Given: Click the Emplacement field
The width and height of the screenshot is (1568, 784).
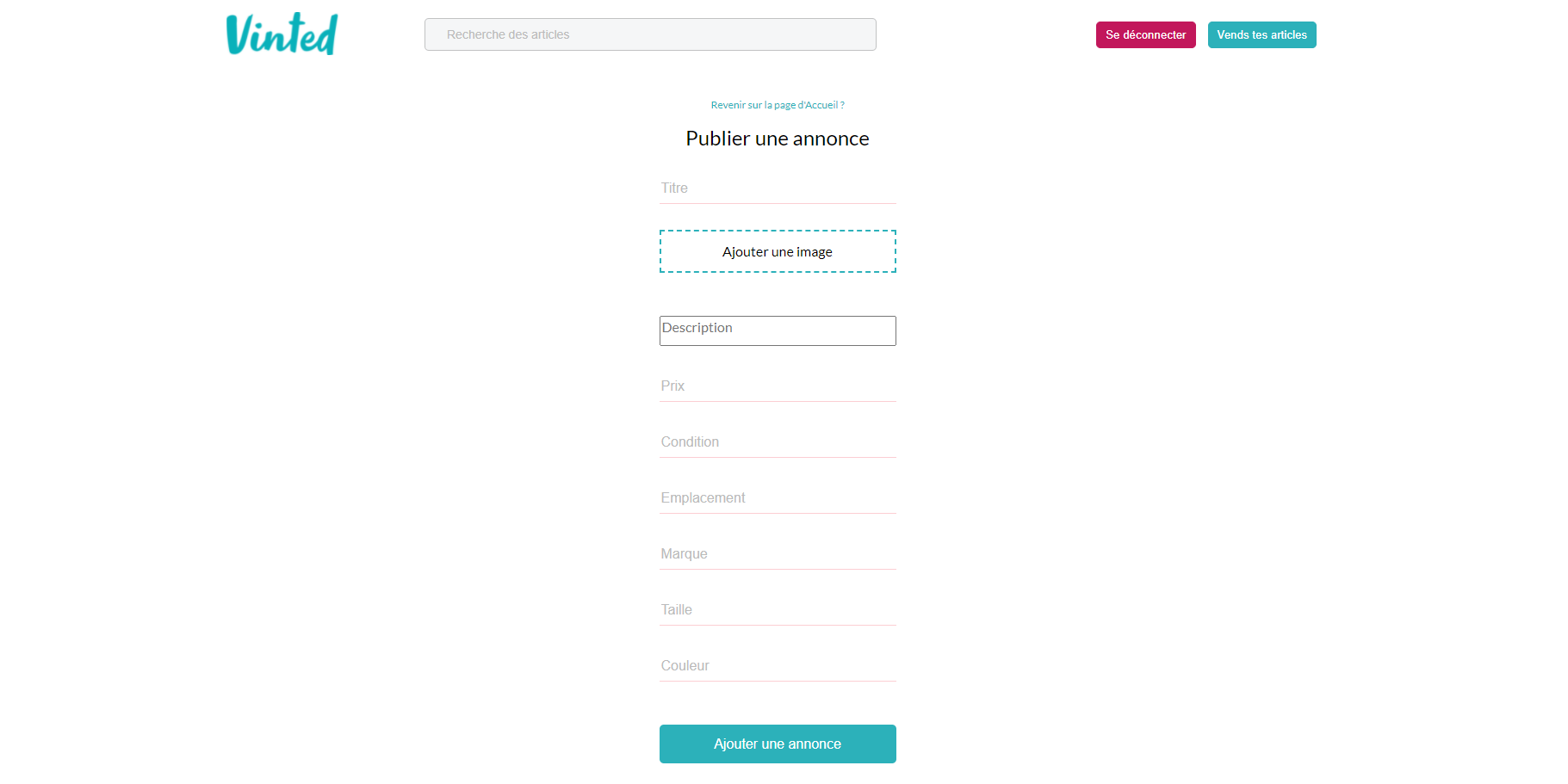Looking at the screenshot, I should pyautogui.click(x=775, y=497).
